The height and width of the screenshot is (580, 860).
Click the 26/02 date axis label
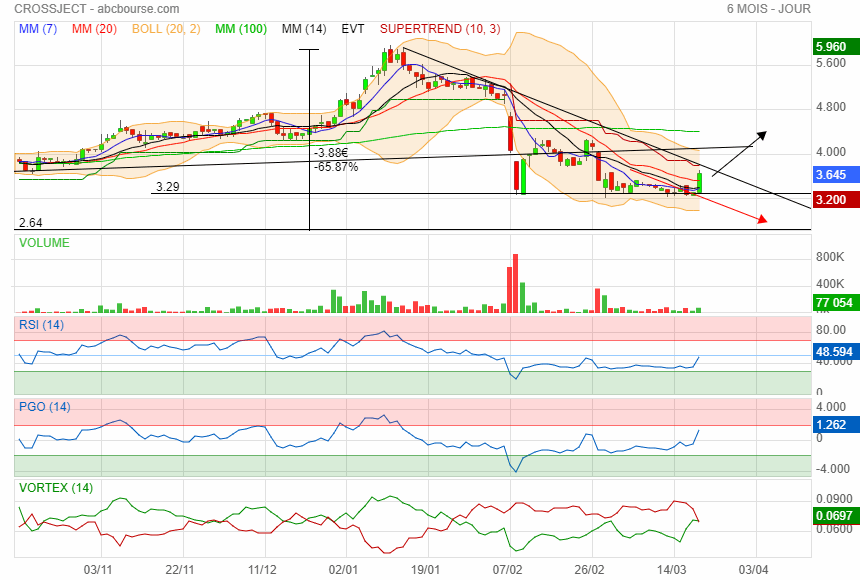coord(590,570)
